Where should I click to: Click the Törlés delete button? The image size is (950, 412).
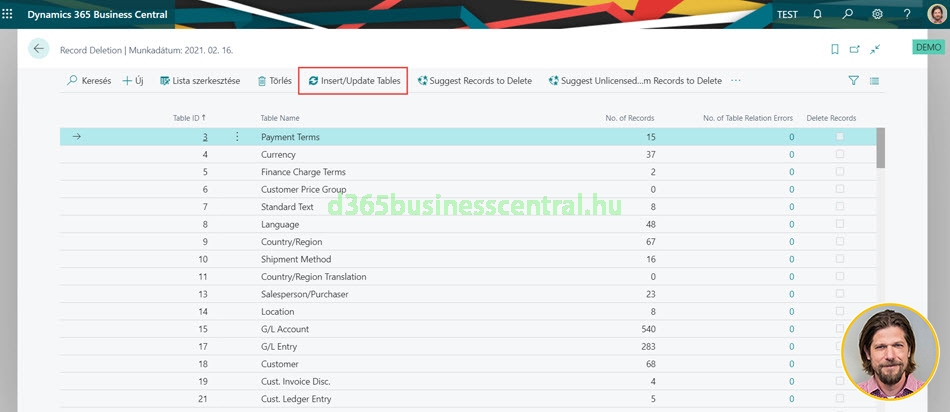pyautogui.click(x=274, y=81)
